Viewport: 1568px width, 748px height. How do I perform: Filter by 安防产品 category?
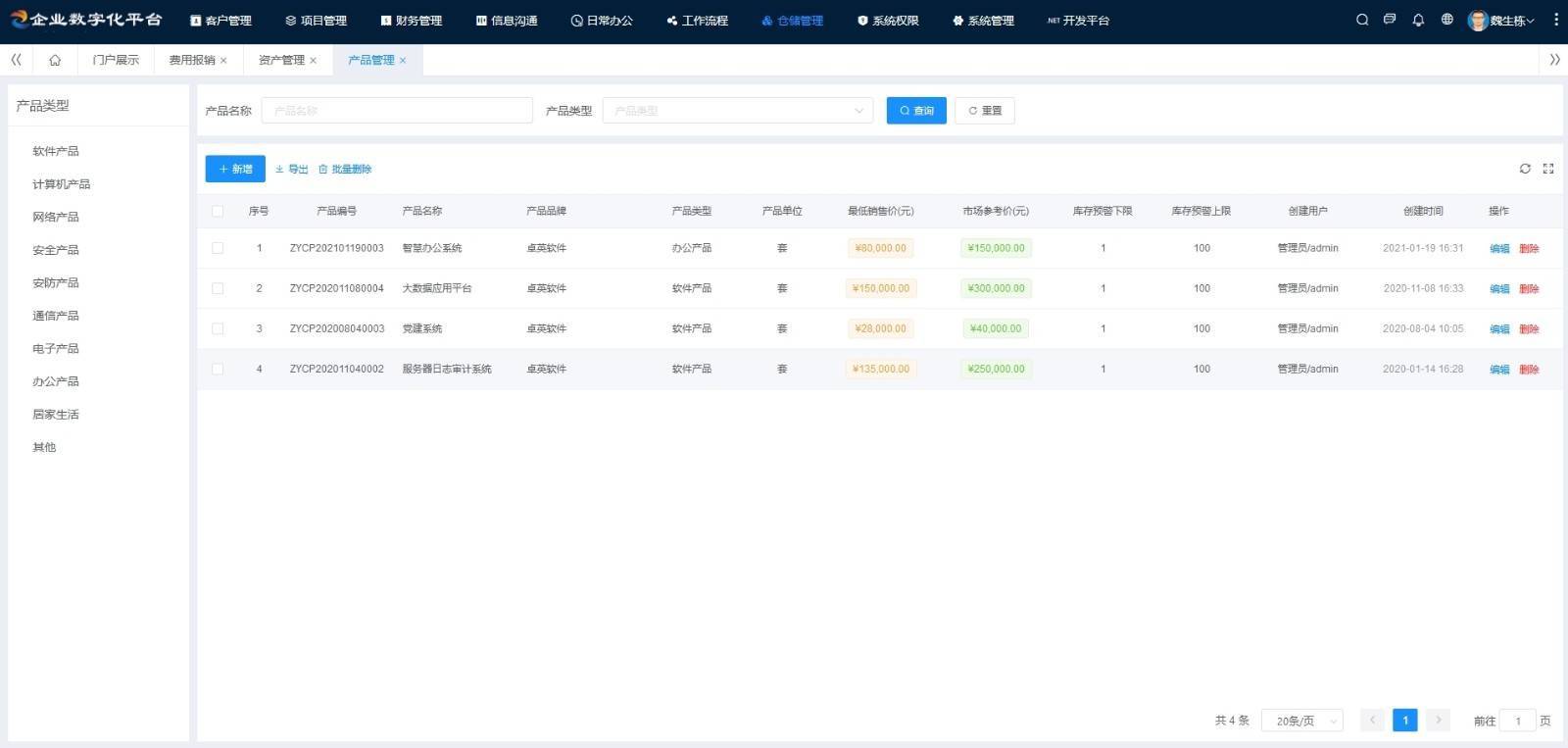pos(56,282)
